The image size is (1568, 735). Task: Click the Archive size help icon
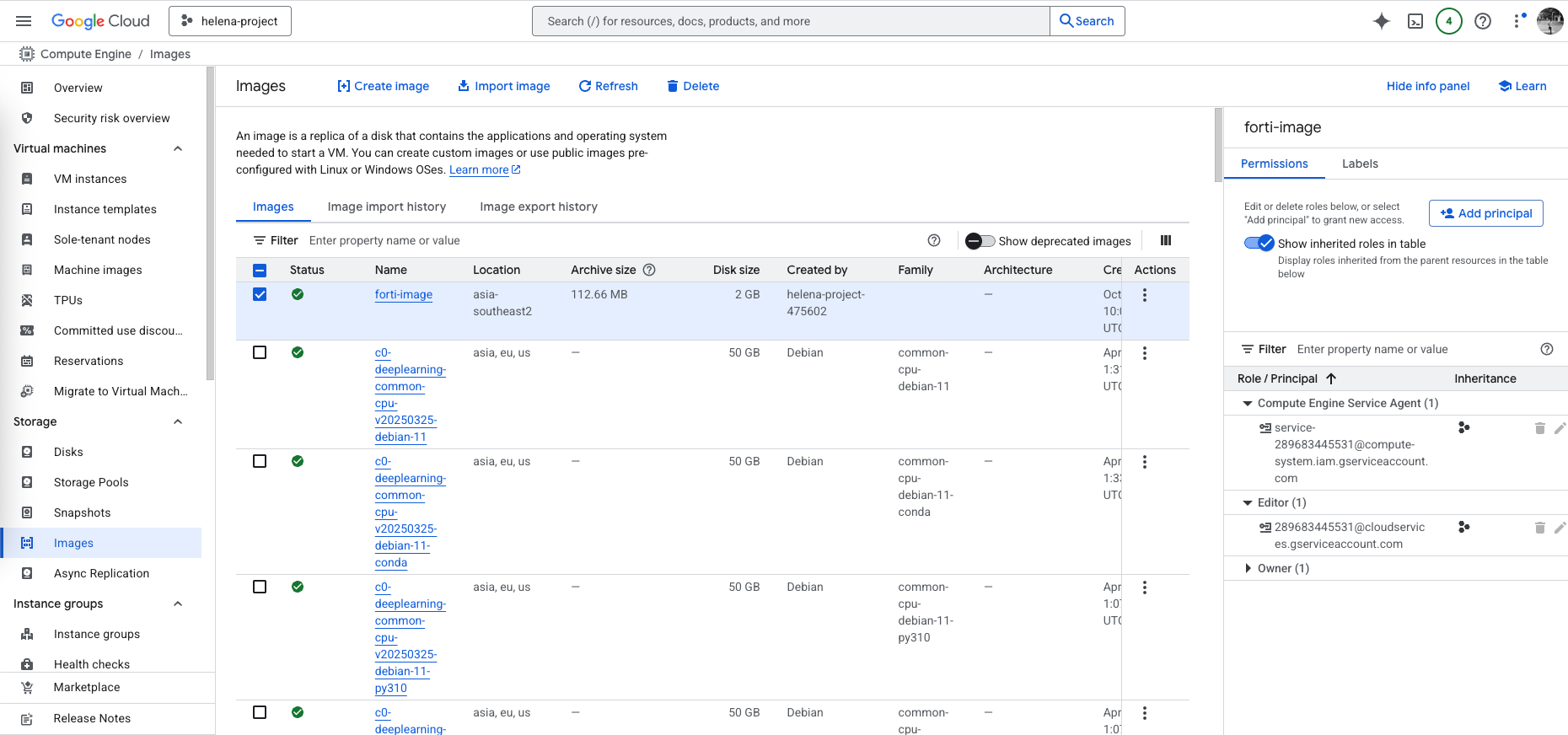649,270
